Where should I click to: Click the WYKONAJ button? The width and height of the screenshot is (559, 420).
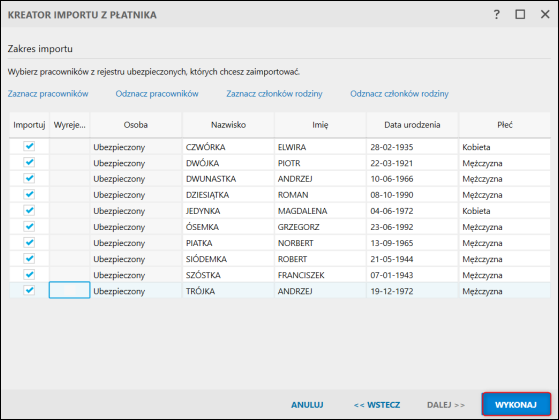coord(516,404)
